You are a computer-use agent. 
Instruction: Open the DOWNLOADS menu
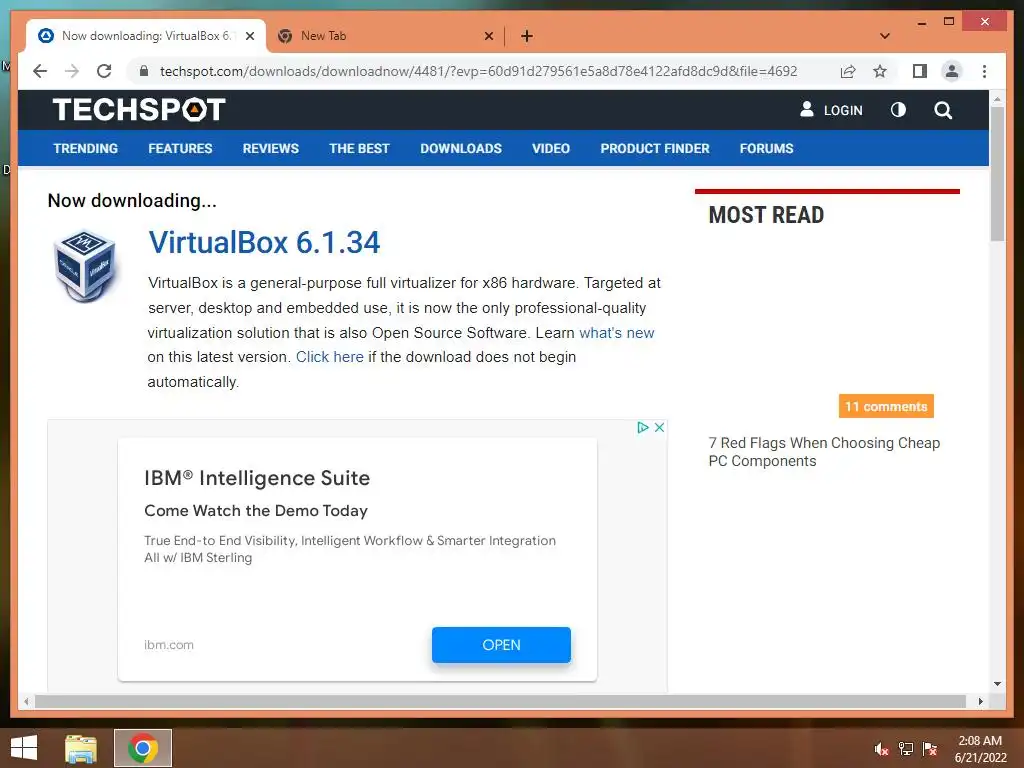click(x=461, y=148)
